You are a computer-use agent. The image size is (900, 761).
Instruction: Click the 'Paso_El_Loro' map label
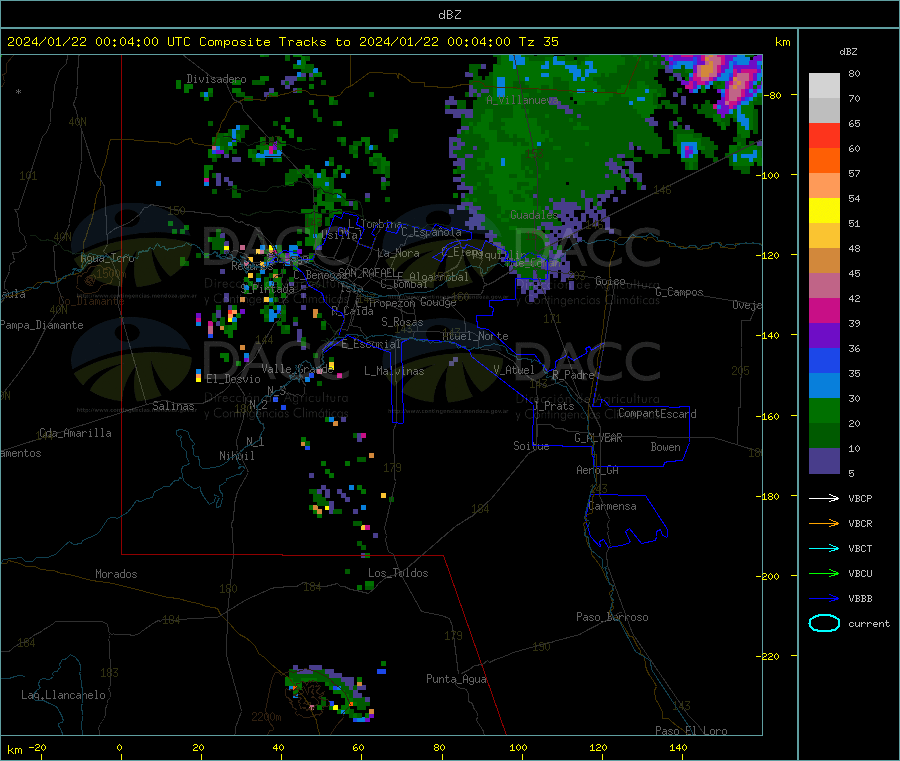[x=692, y=731]
